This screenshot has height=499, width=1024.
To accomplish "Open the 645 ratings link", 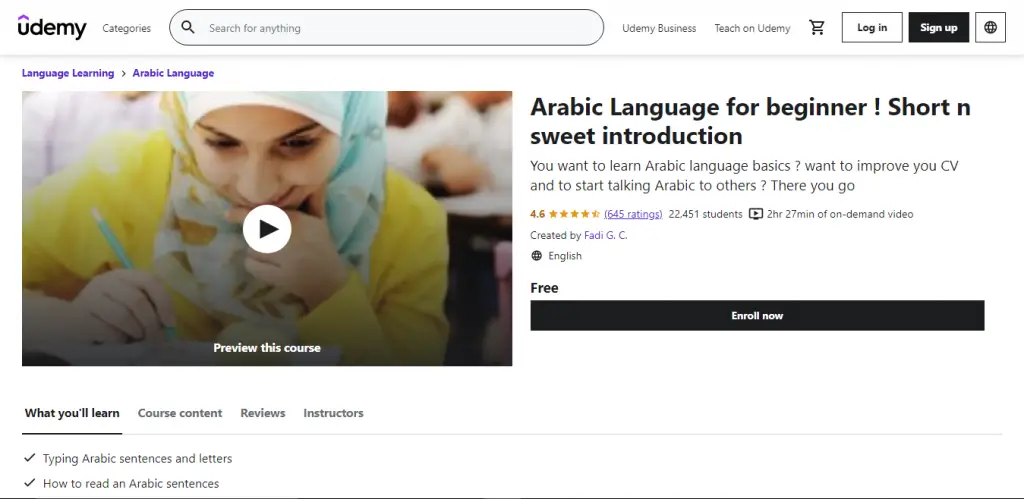I will [x=633, y=214].
